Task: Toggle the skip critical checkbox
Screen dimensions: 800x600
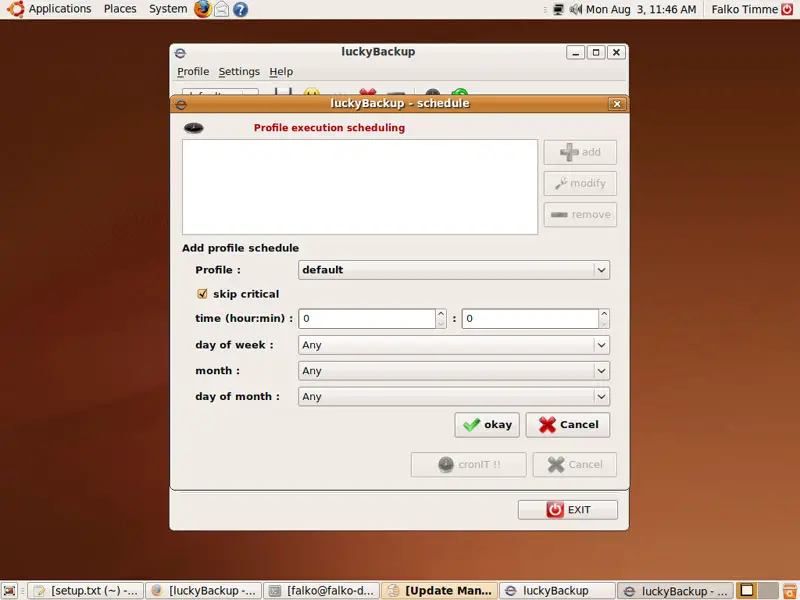Action: [x=202, y=294]
